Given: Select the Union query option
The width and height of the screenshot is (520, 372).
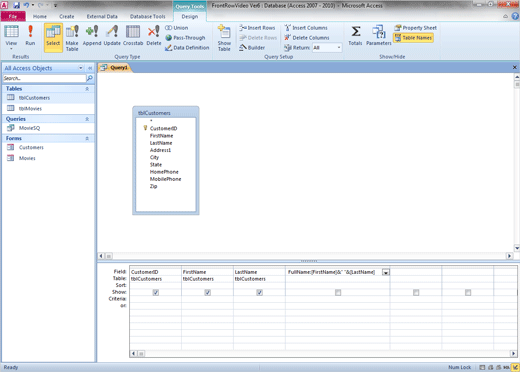Looking at the screenshot, I should click(x=177, y=28).
